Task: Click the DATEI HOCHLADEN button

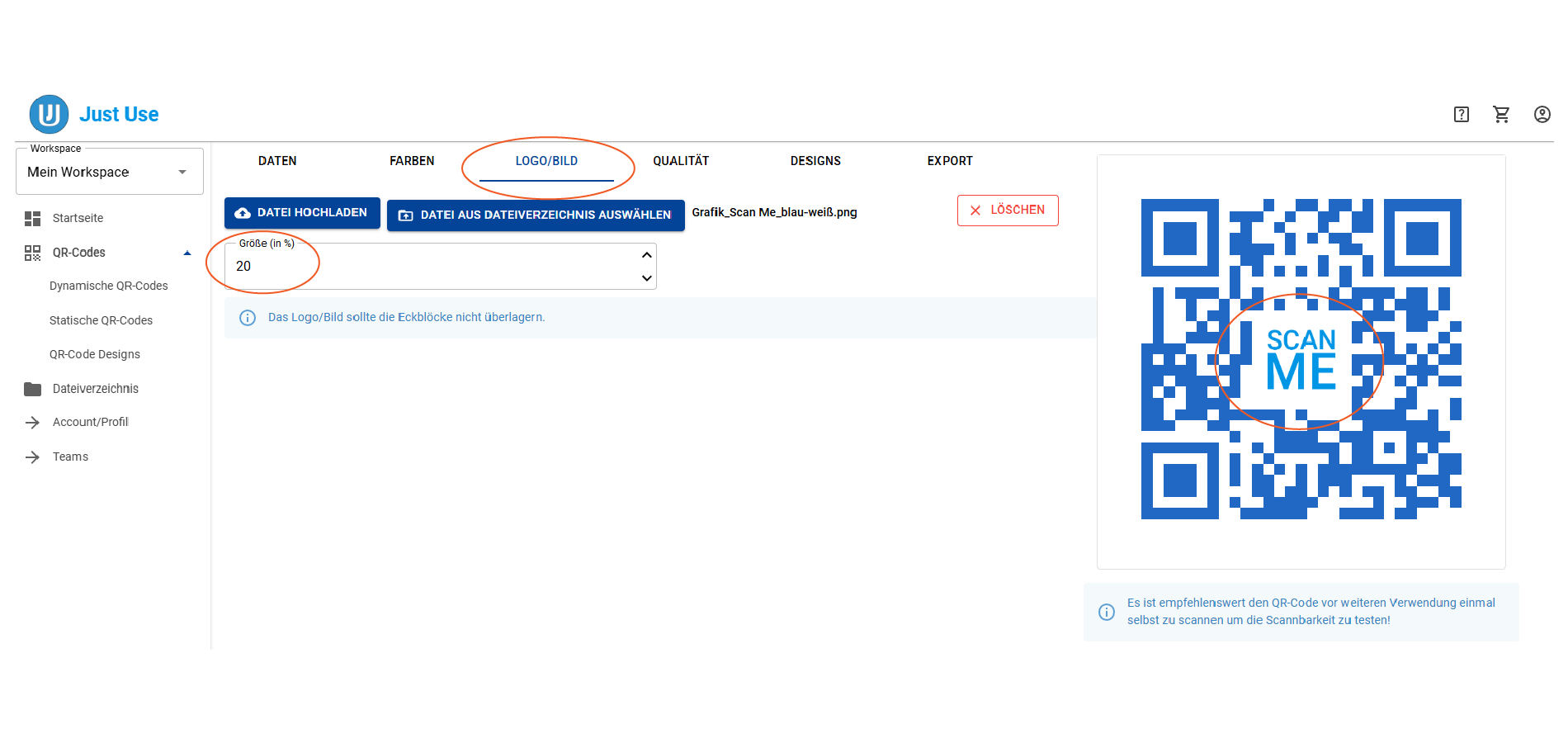Action: tap(302, 213)
